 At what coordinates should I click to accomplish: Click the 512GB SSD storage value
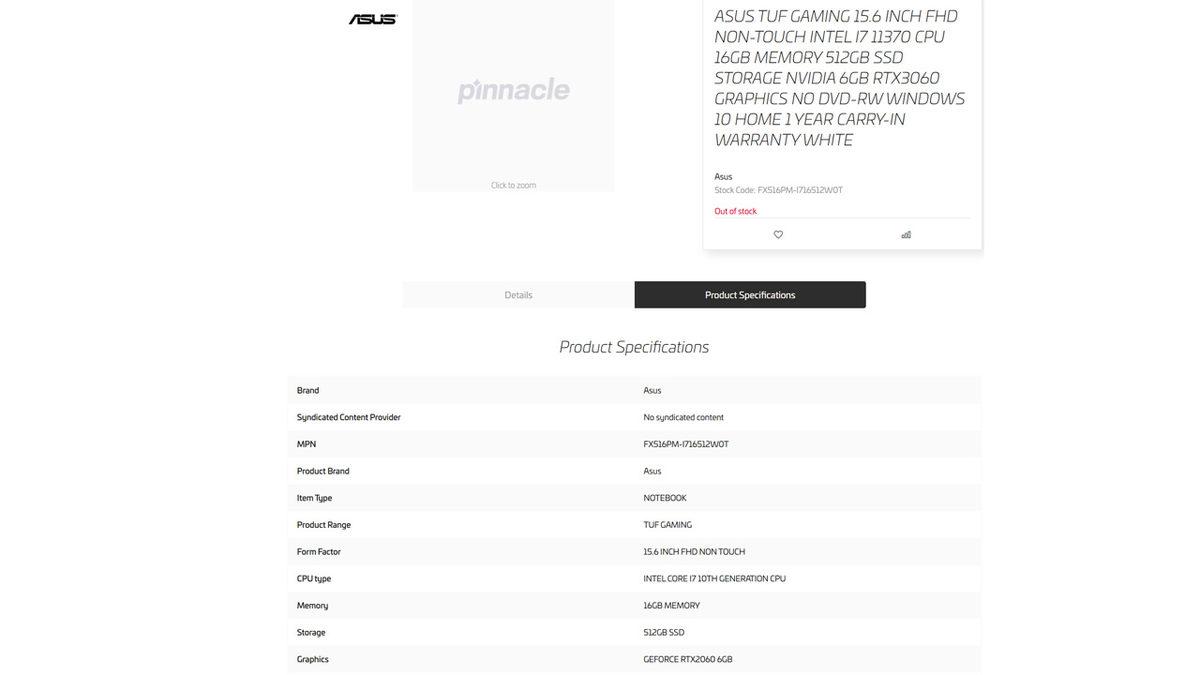point(664,633)
